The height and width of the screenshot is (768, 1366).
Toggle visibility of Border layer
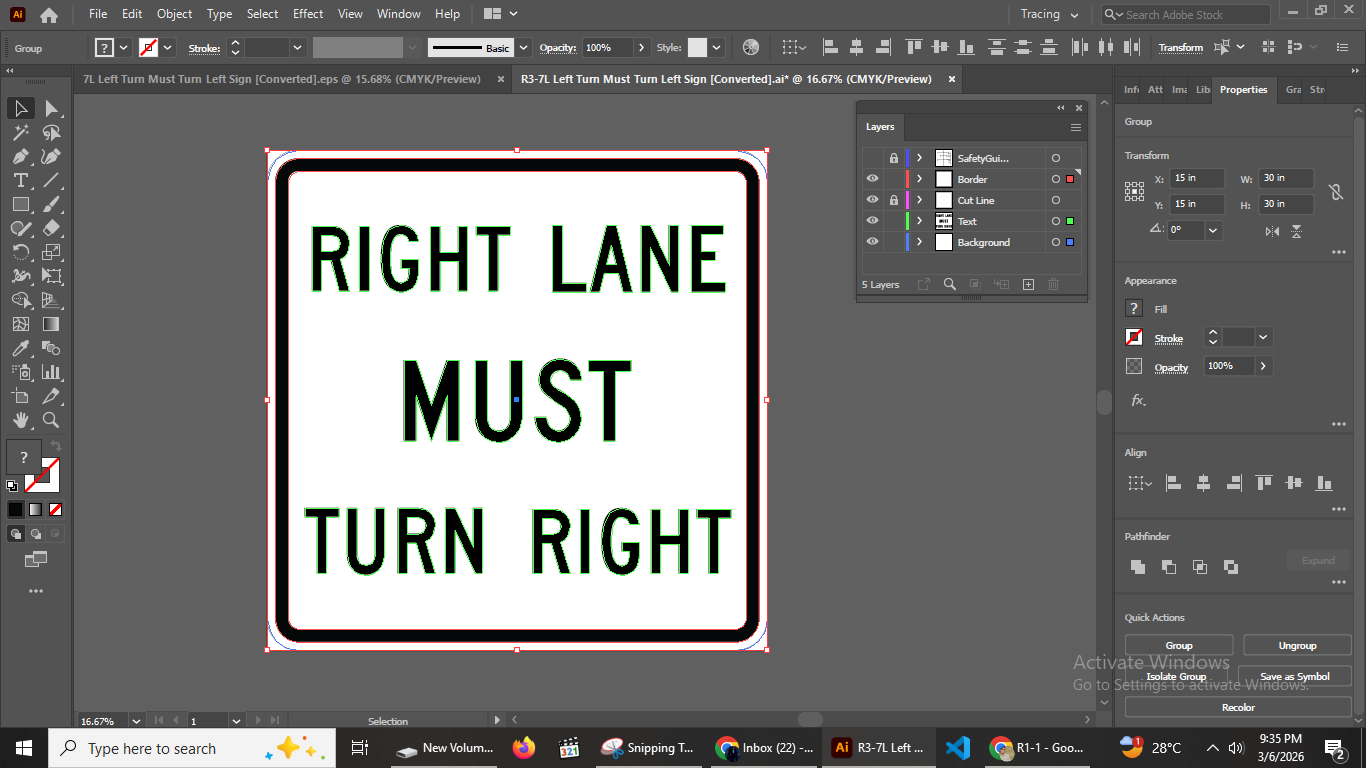click(x=872, y=179)
